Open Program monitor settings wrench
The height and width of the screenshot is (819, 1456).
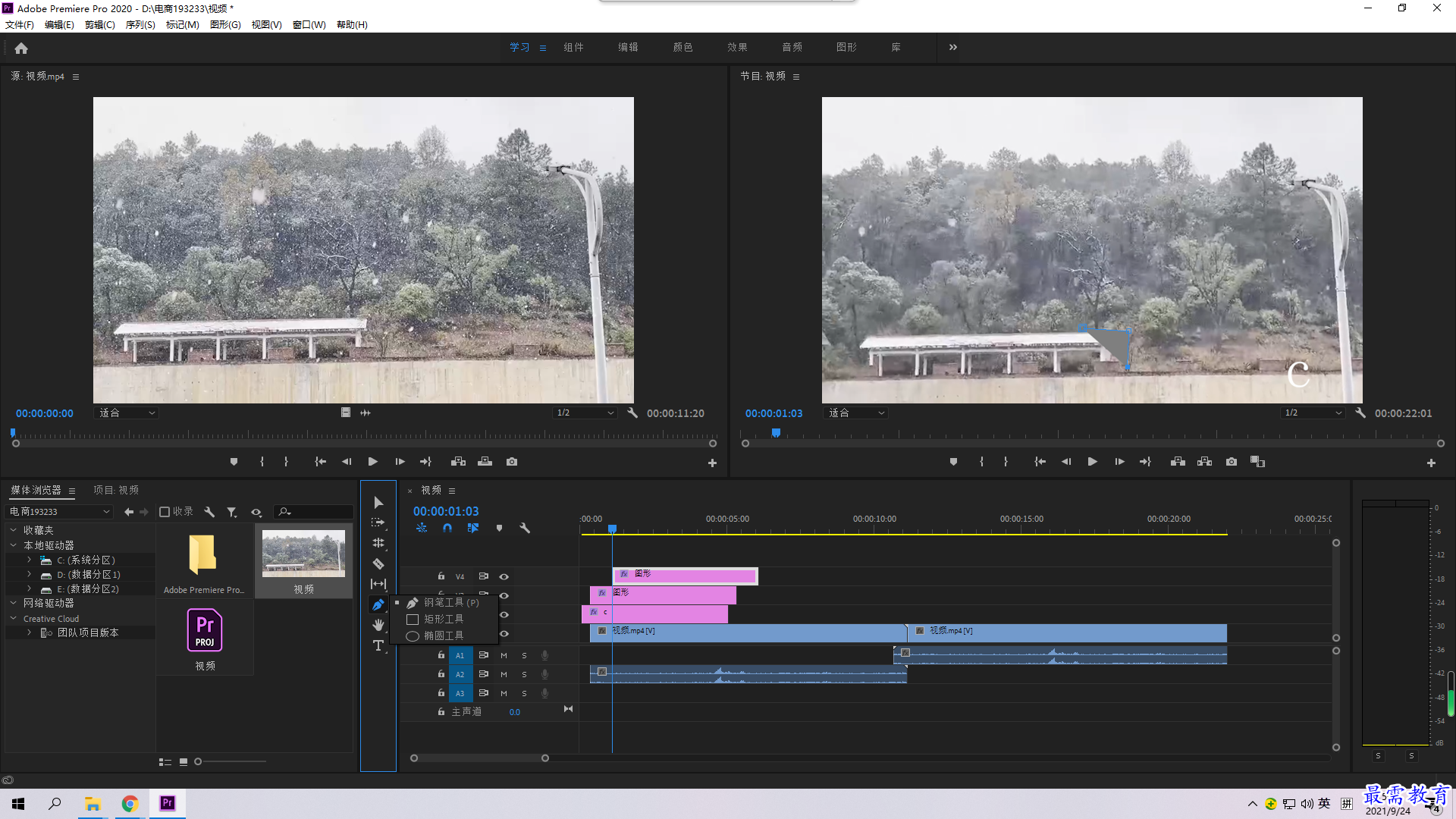[1360, 413]
